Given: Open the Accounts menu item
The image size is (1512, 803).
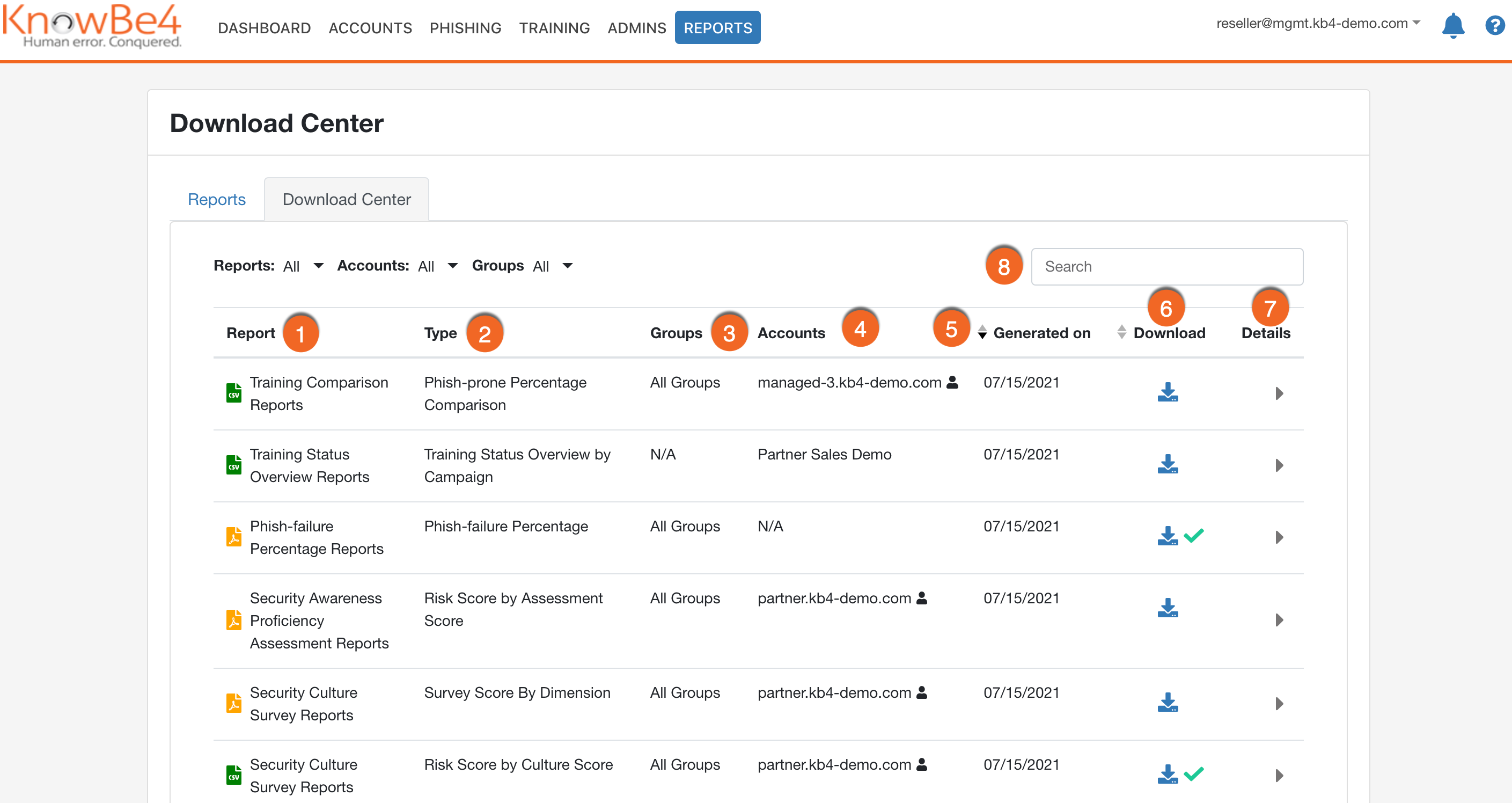Looking at the screenshot, I should pos(370,27).
